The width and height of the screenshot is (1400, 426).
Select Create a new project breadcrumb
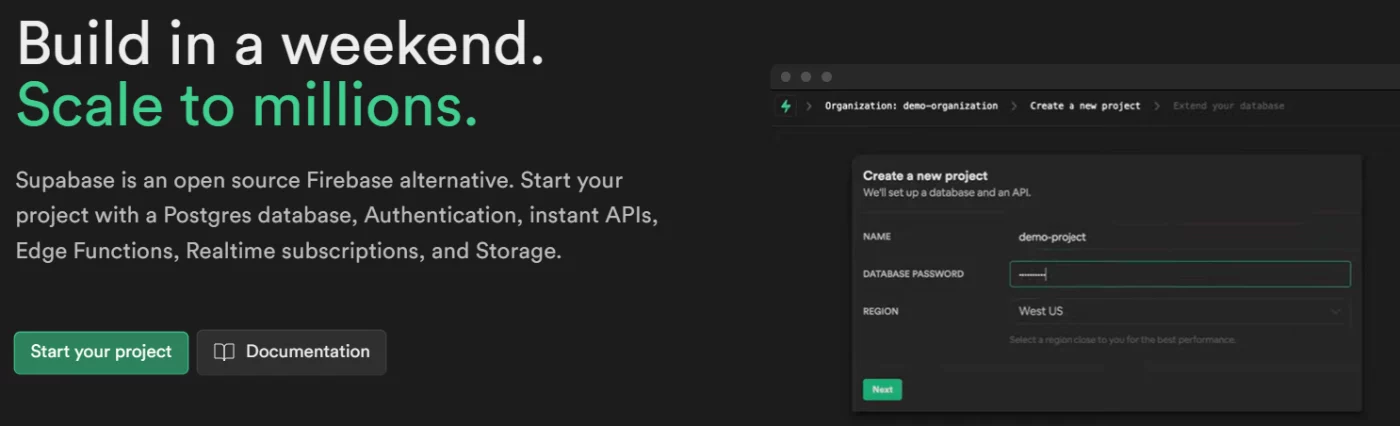(1085, 106)
